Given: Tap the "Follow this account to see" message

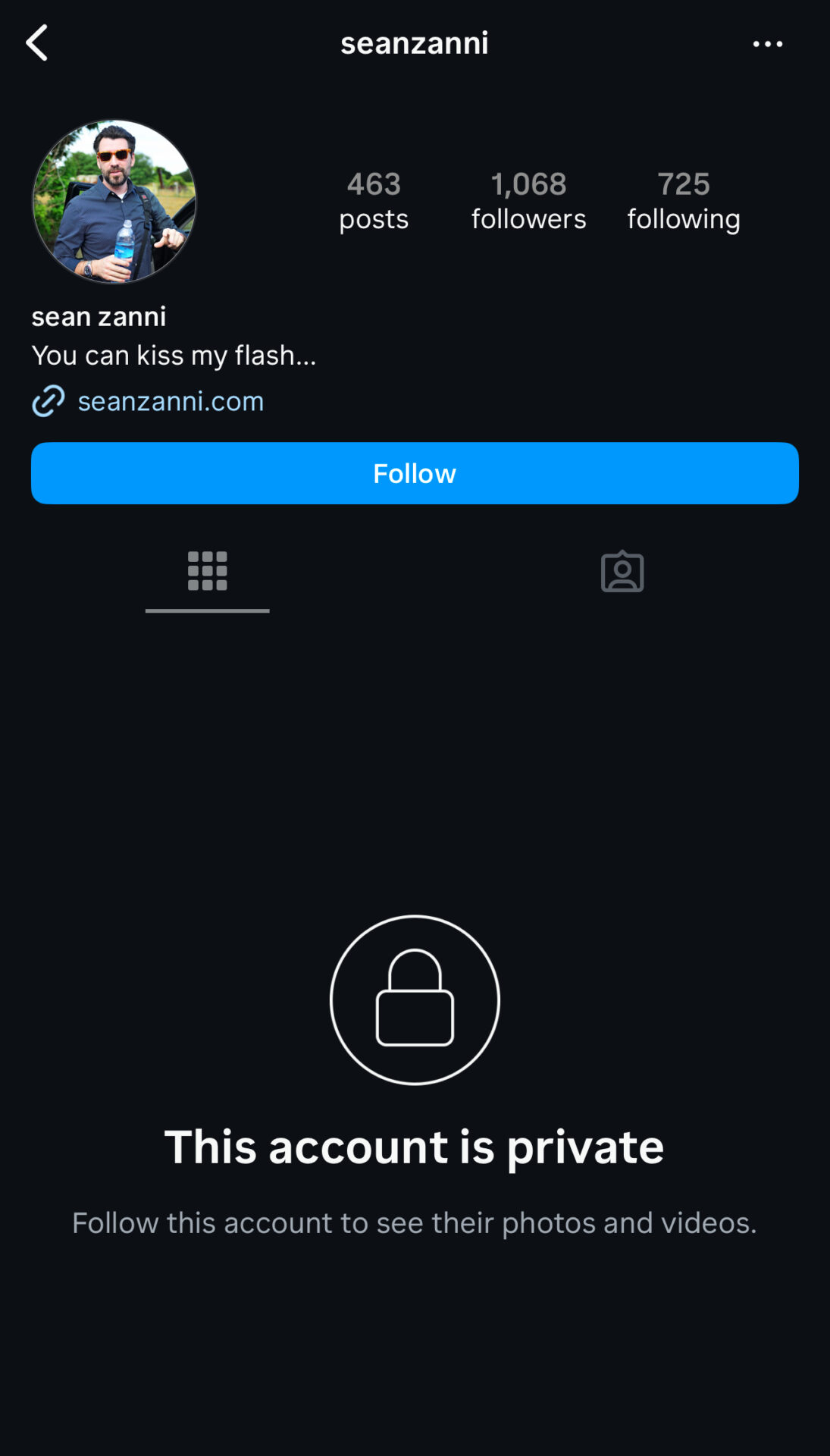Looking at the screenshot, I should point(415,1222).
